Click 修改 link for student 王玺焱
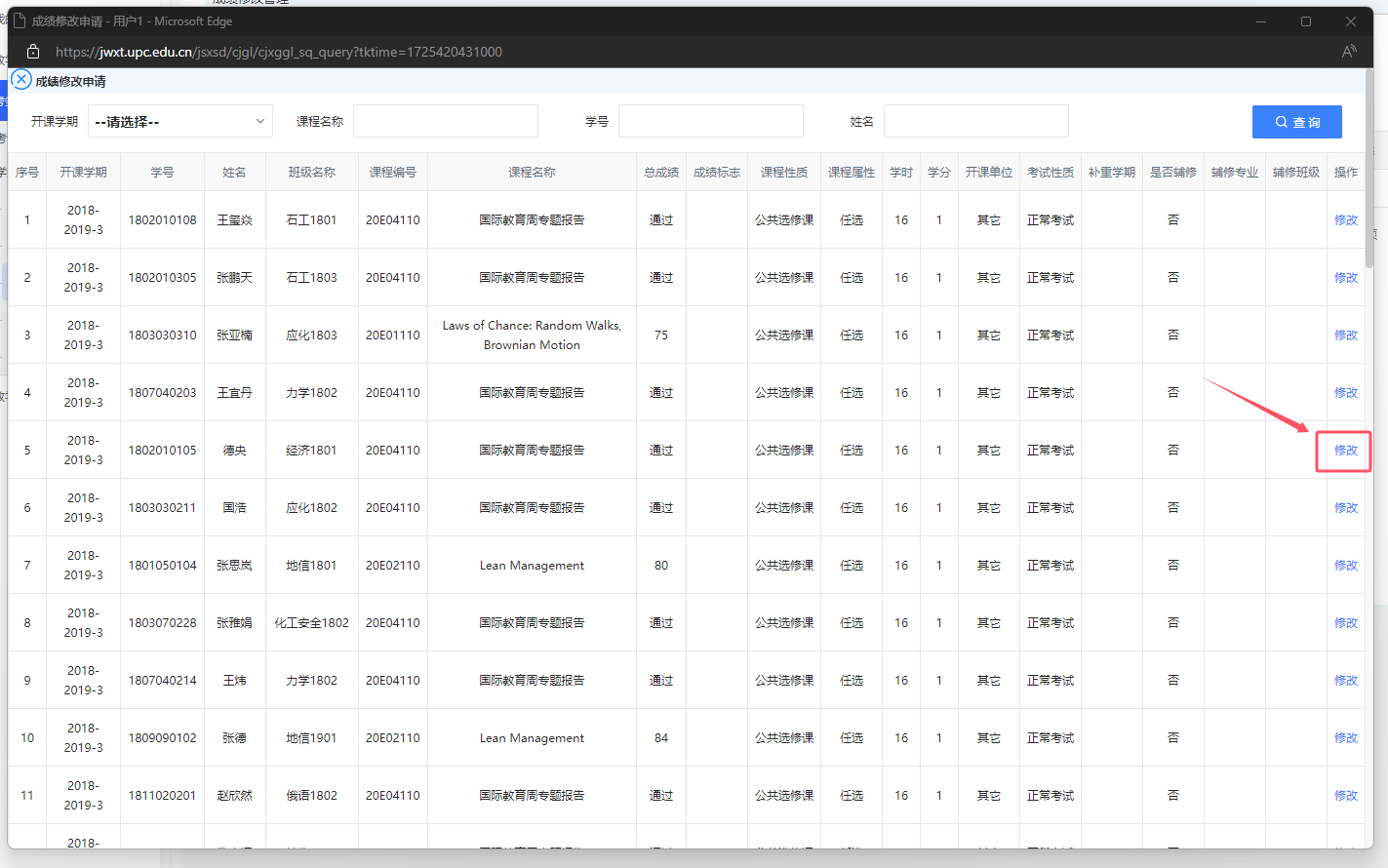Viewport: 1388px width, 868px height. click(1345, 220)
